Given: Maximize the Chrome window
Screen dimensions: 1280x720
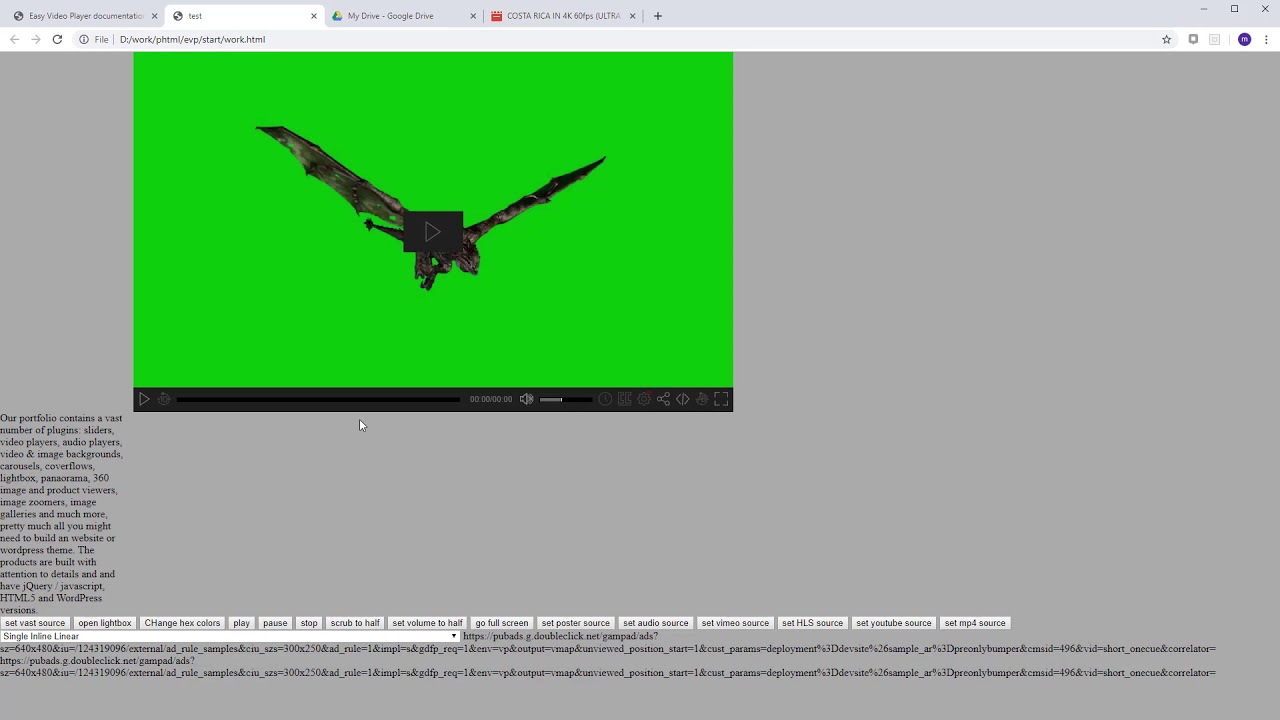Looking at the screenshot, I should coord(1234,9).
